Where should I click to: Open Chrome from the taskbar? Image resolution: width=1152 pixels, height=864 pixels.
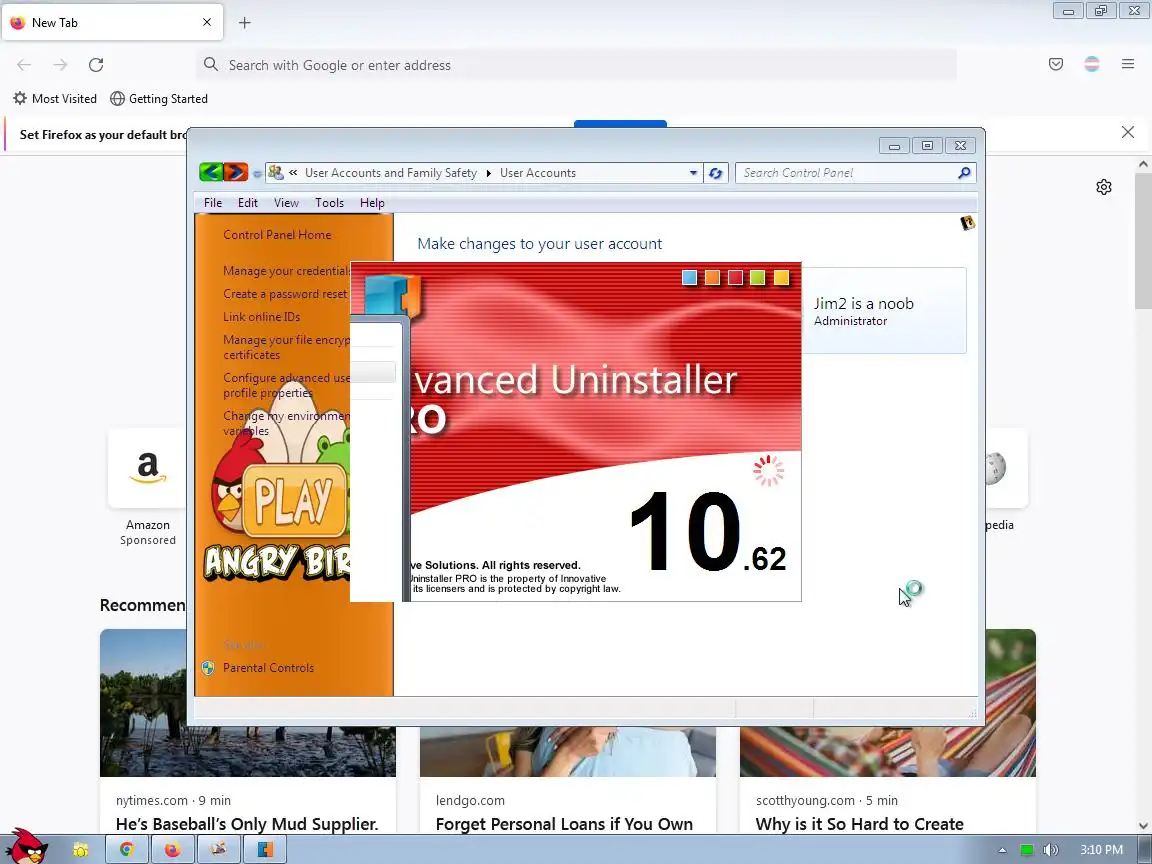(x=126, y=850)
